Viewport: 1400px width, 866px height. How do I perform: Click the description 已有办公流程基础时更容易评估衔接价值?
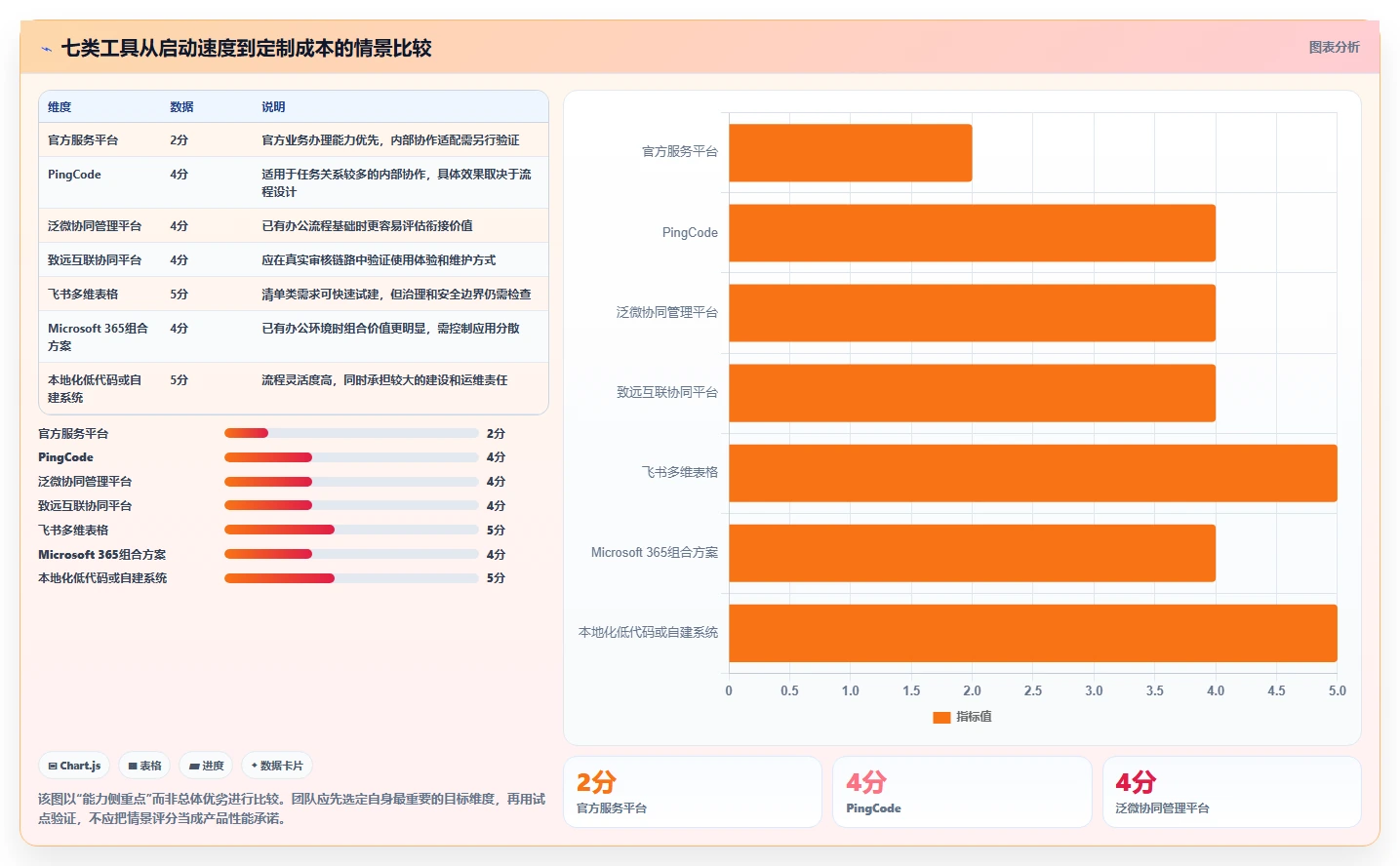tap(367, 226)
